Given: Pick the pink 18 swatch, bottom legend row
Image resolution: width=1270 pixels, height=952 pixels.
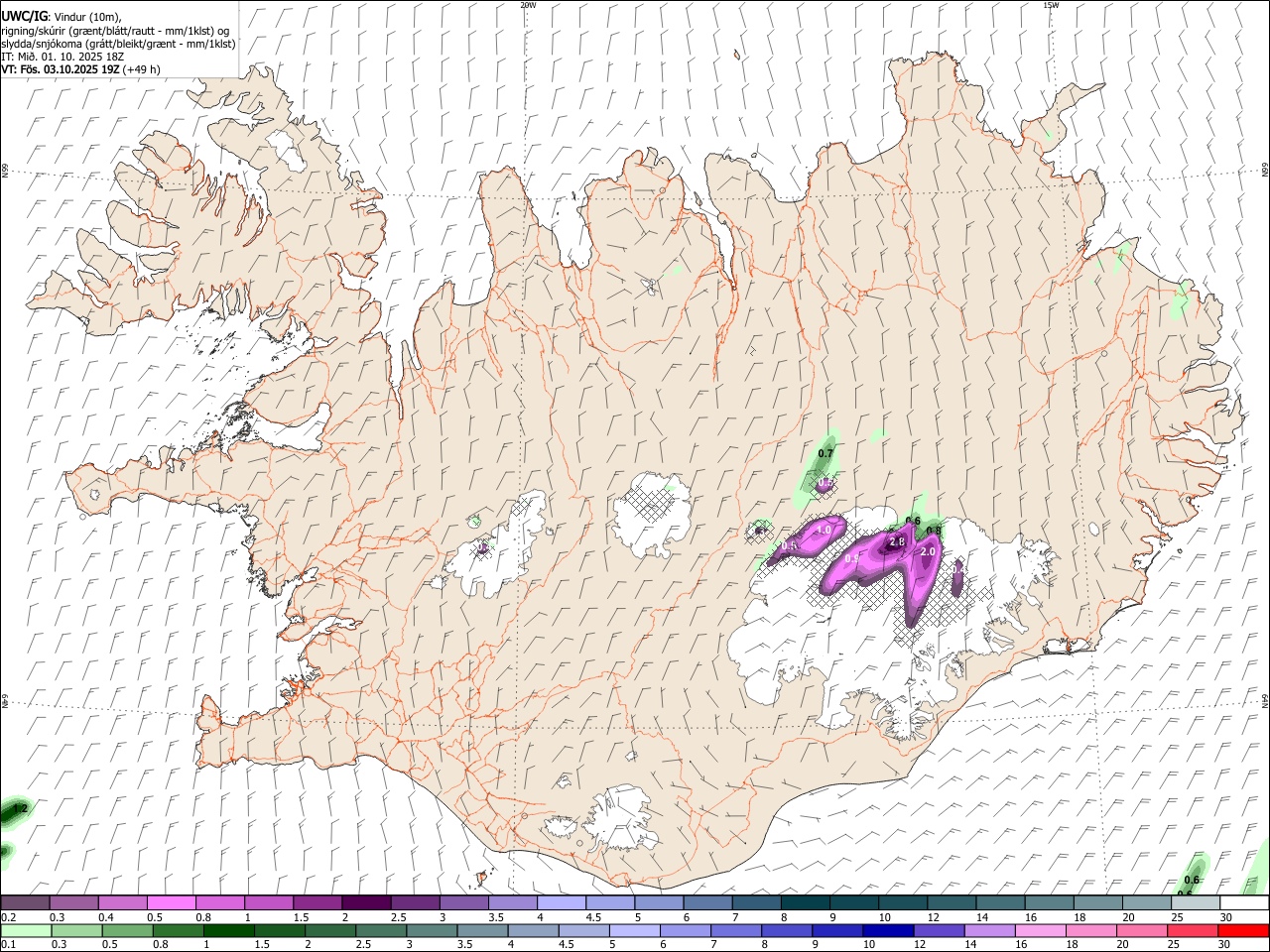Looking at the screenshot, I should pos(1089,930).
